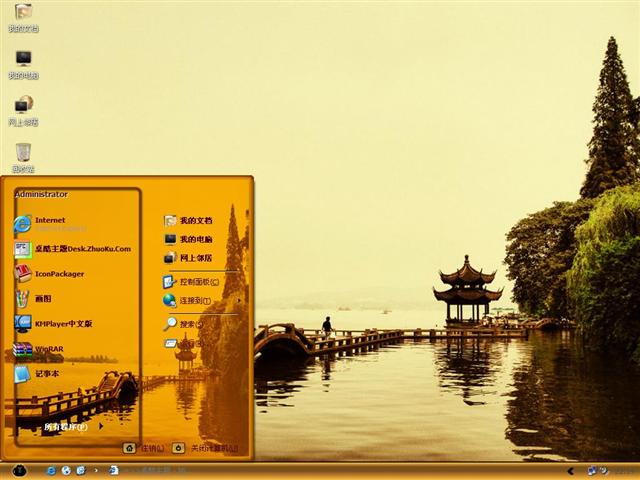The width and height of the screenshot is (640, 480).
Task: Launch Internet Explorer from Start menu
Action: 49,224
